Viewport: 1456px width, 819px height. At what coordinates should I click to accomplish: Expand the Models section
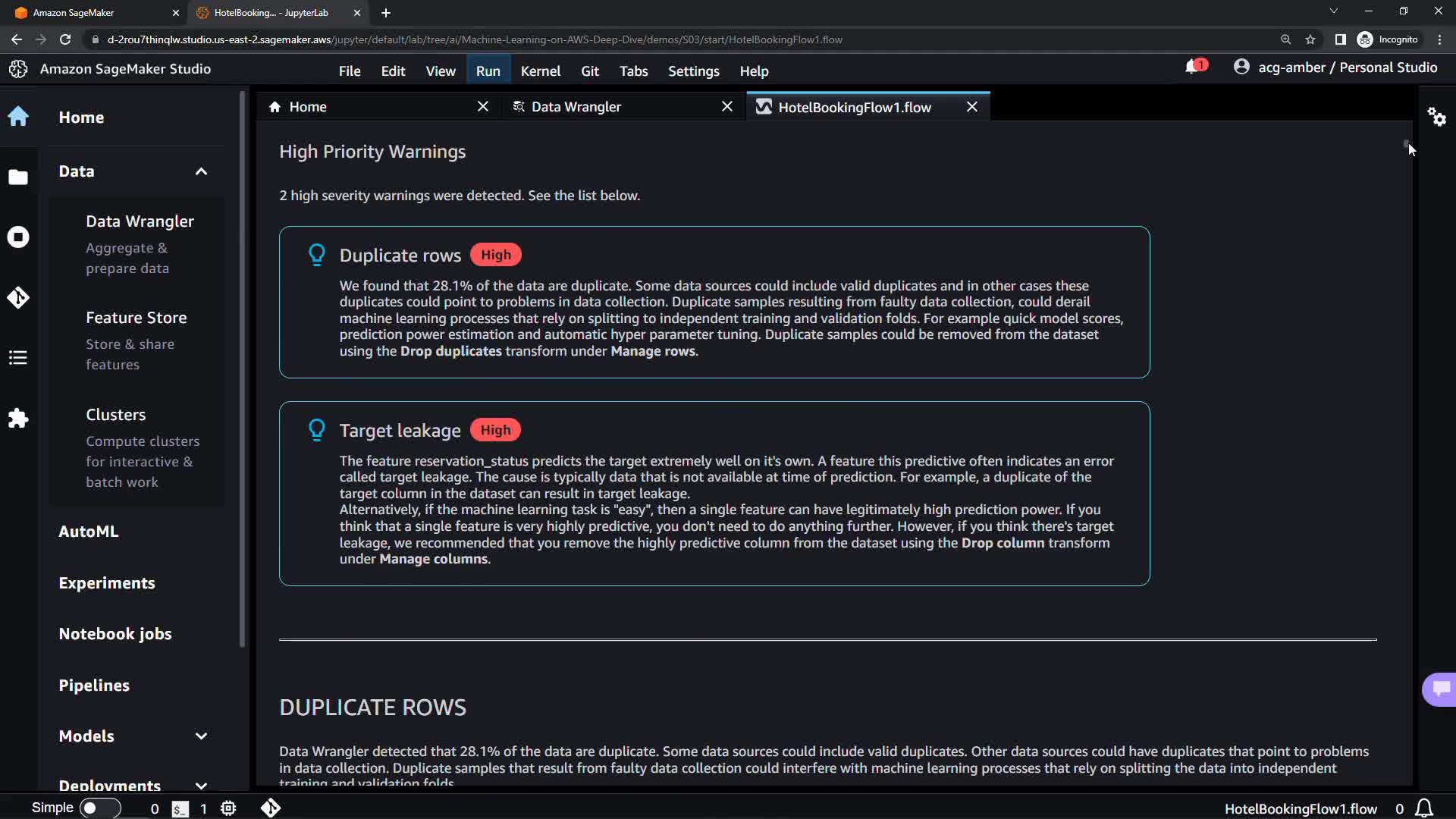201,736
